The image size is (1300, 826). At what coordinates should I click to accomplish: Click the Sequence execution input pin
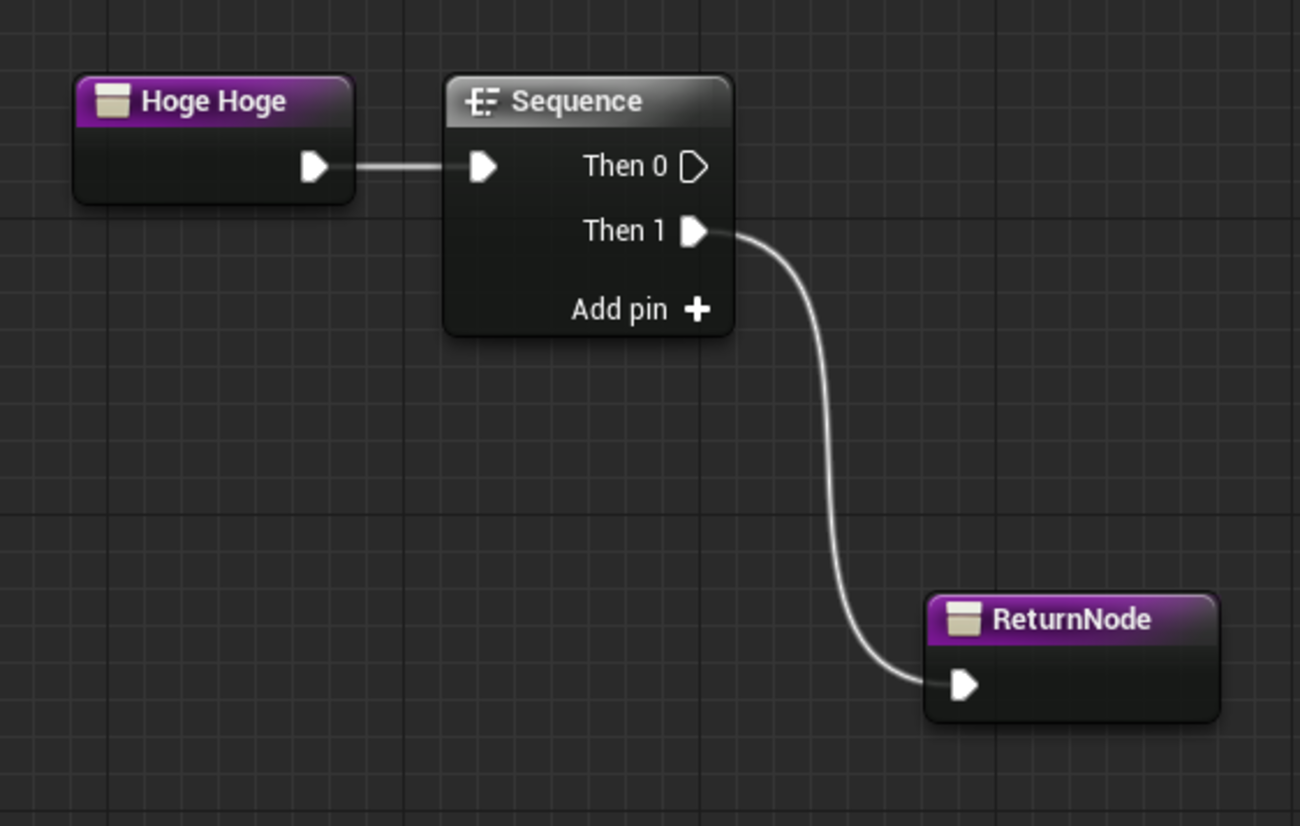pos(483,167)
